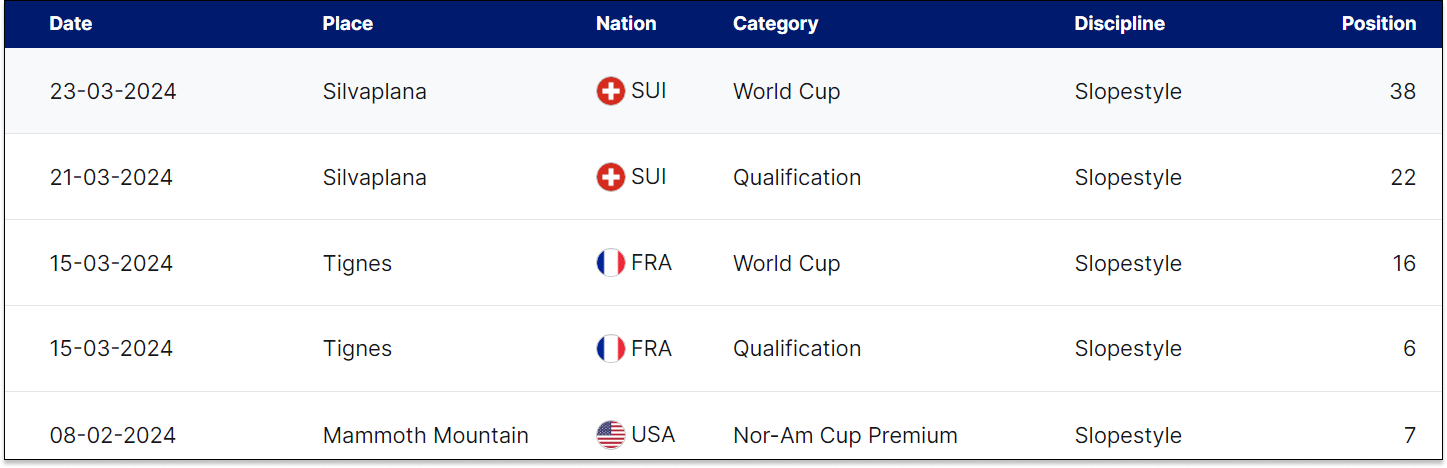The width and height of the screenshot is (1447, 468).
Task: Click the Swiss flag in the 23-03-2024 row
Action: (610, 92)
